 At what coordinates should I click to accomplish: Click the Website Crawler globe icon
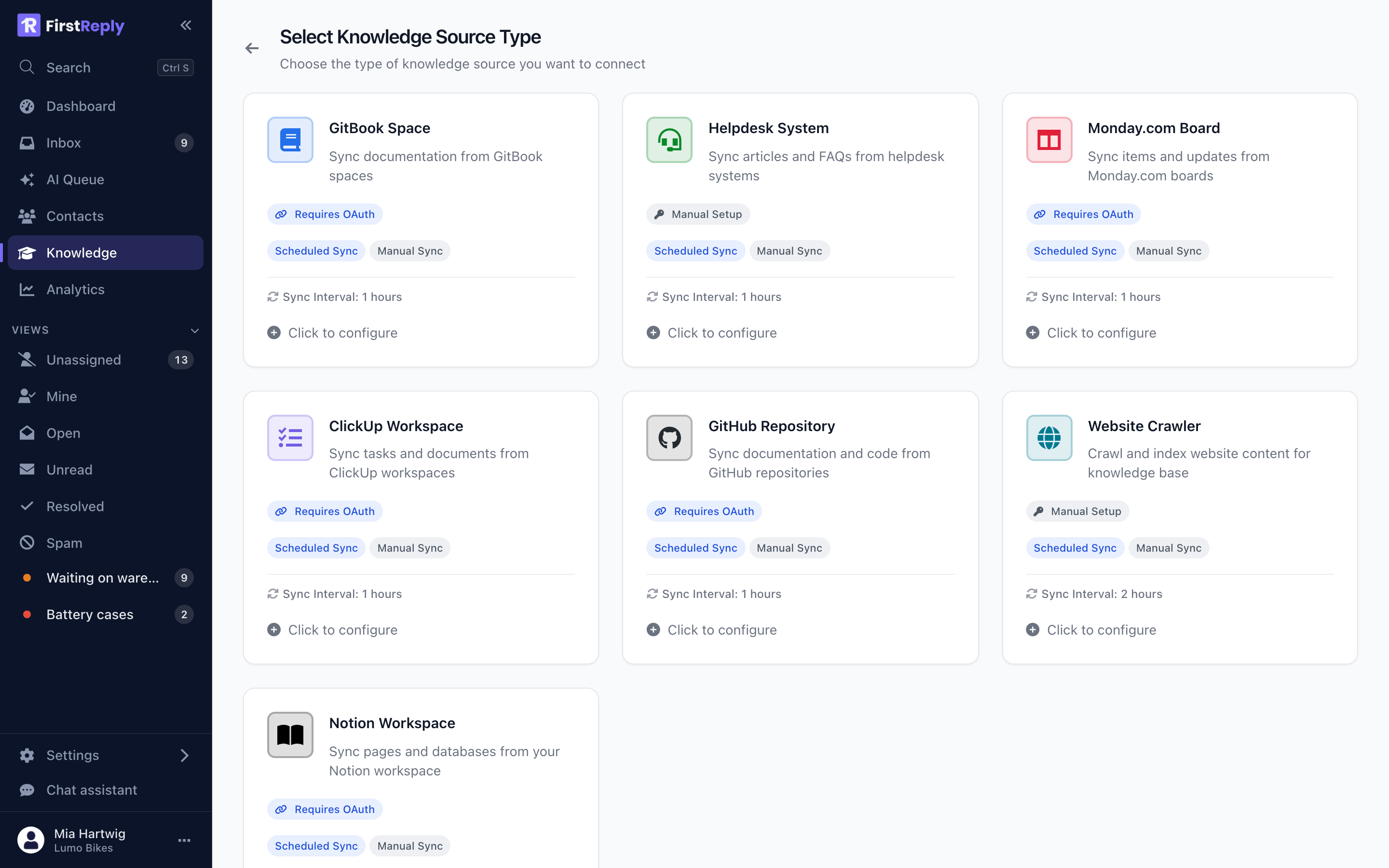pos(1049,437)
